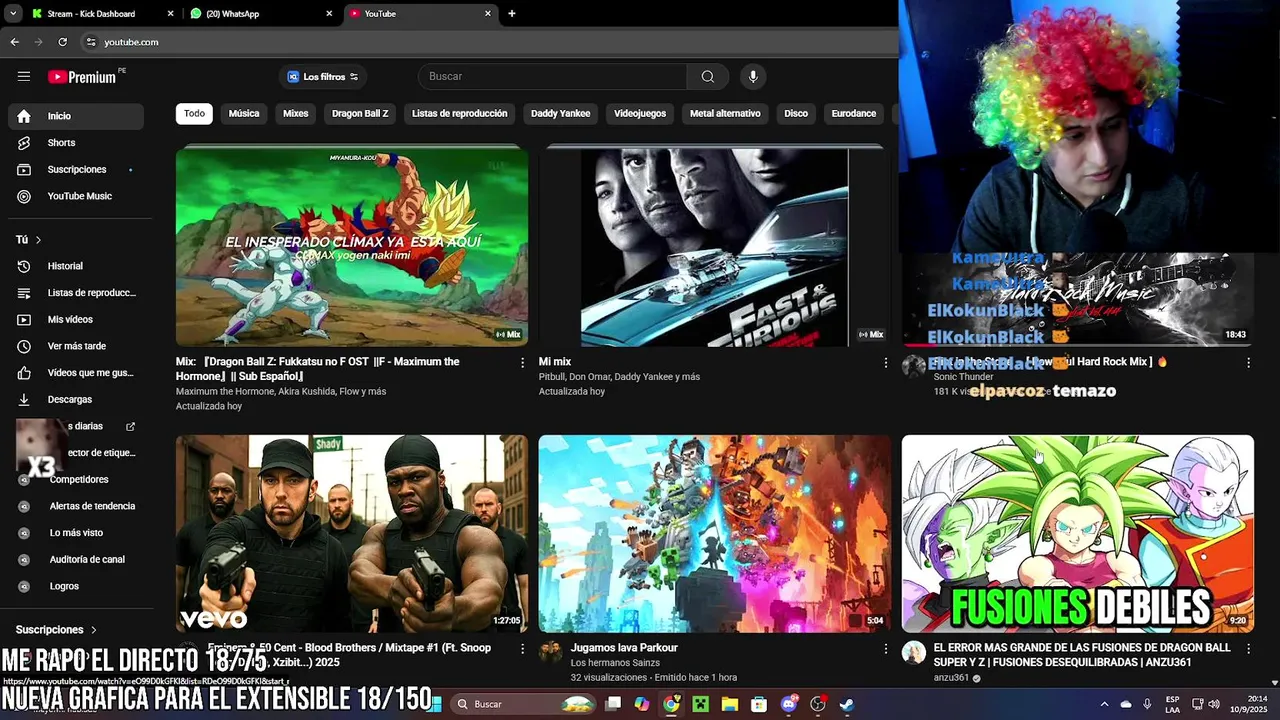Viewport: 1280px width, 720px height.
Task: Open Suscripciones in sidebar
Action: point(76,170)
